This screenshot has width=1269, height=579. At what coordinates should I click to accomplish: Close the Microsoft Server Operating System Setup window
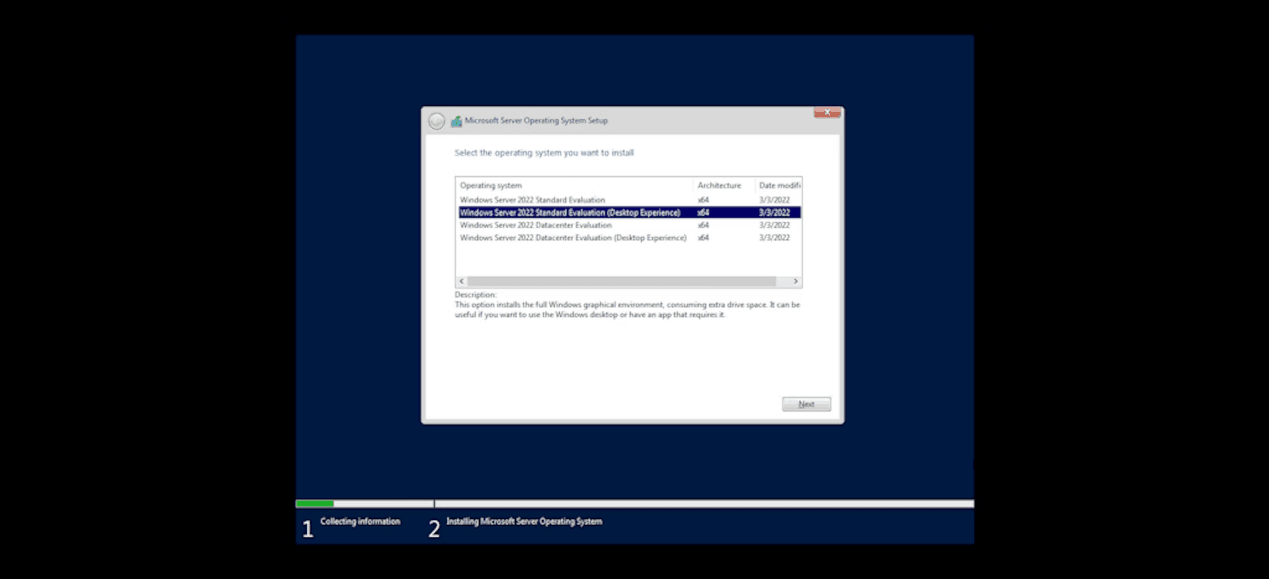[827, 113]
